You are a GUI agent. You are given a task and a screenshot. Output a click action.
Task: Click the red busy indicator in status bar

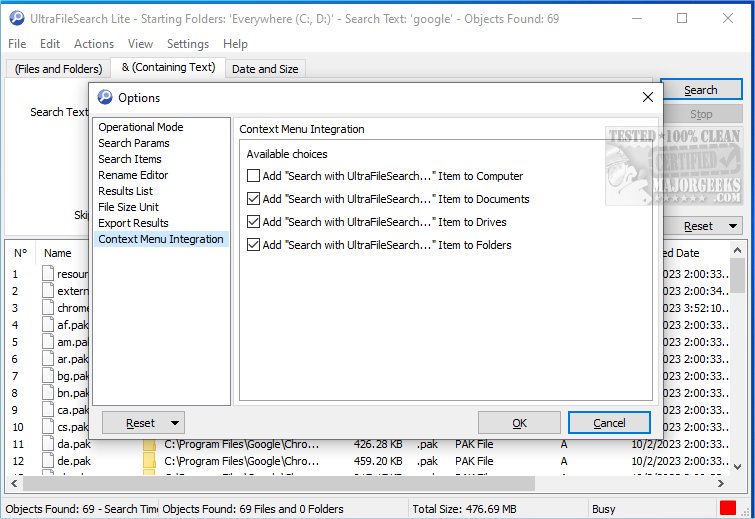[x=728, y=508]
